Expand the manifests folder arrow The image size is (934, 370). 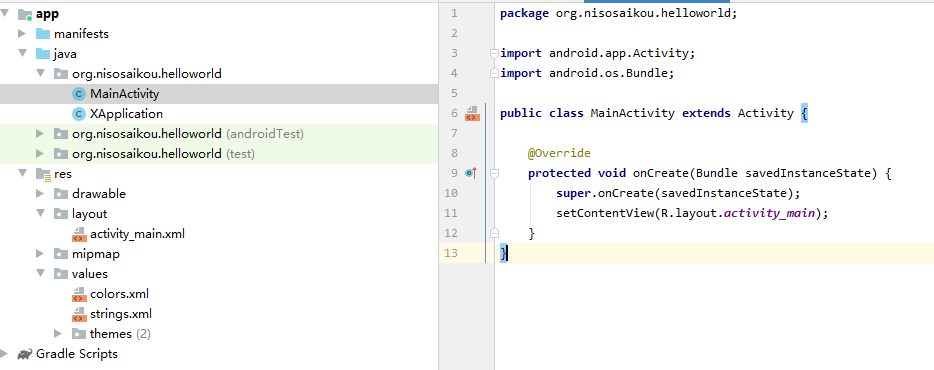pyautogui.click(x=23, y=33)
